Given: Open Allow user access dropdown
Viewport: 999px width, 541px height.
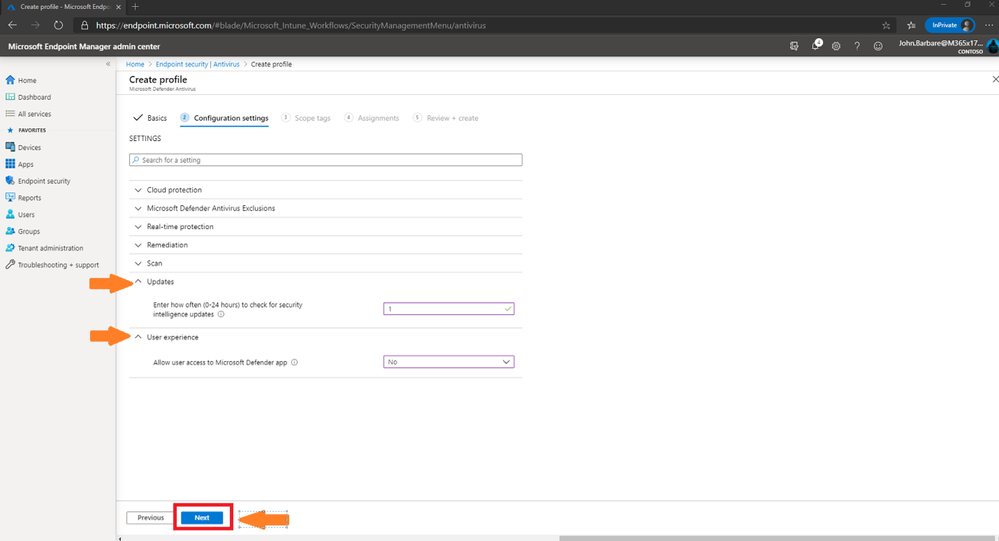Looking at the screenshot, I should [449, 362].
